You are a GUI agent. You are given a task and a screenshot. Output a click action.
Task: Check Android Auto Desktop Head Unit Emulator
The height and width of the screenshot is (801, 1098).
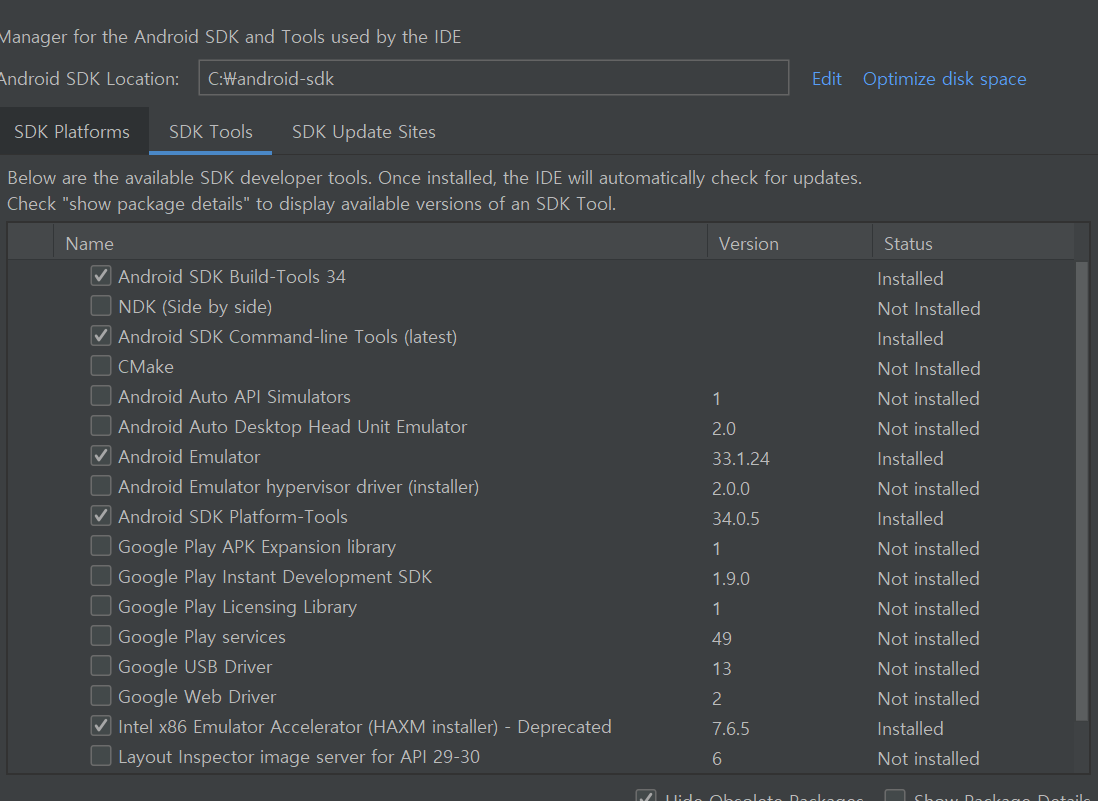pyautogui.click(x=101, y=426)
